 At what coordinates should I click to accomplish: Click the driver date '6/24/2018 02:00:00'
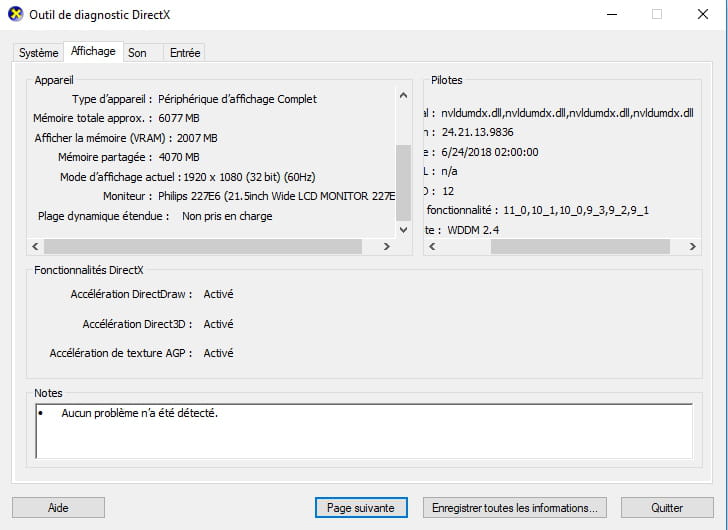490,152
